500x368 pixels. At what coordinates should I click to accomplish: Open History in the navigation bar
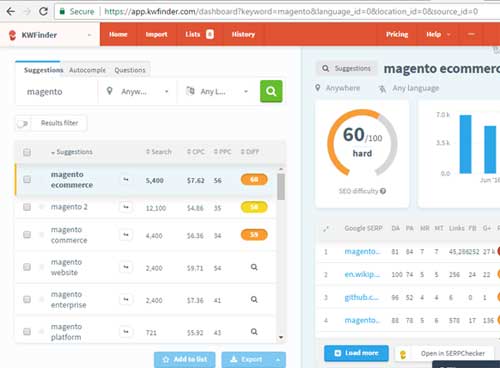(243, 34)
